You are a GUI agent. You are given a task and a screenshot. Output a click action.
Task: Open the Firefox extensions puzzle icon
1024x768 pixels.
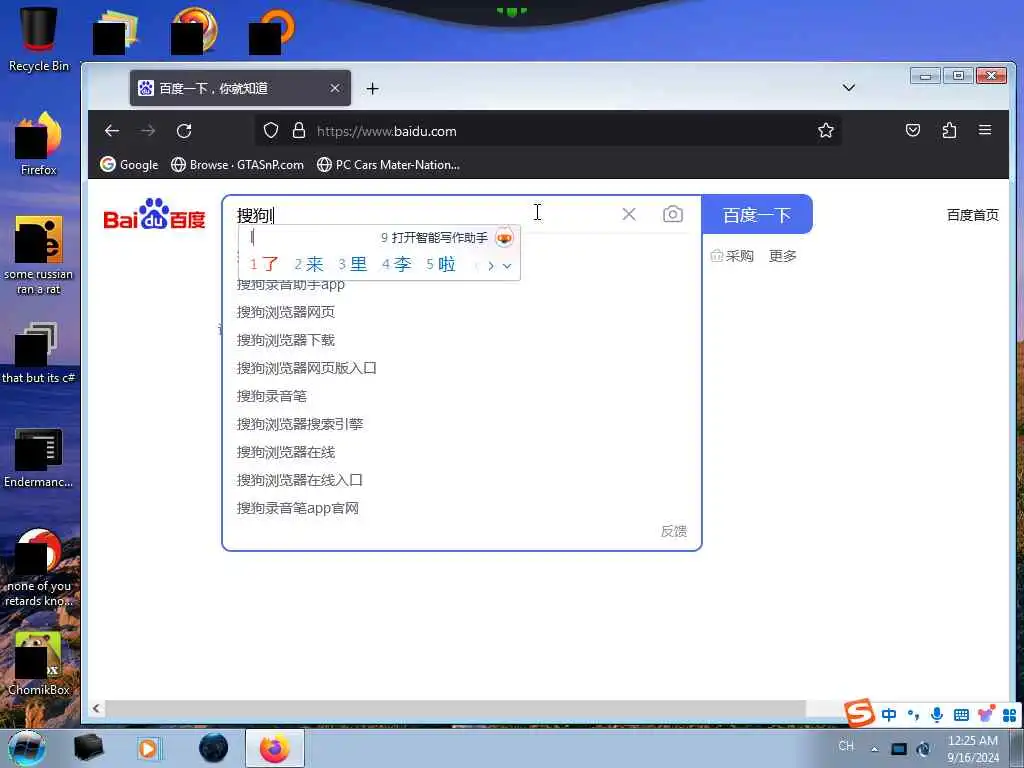(x=950, y=131)
